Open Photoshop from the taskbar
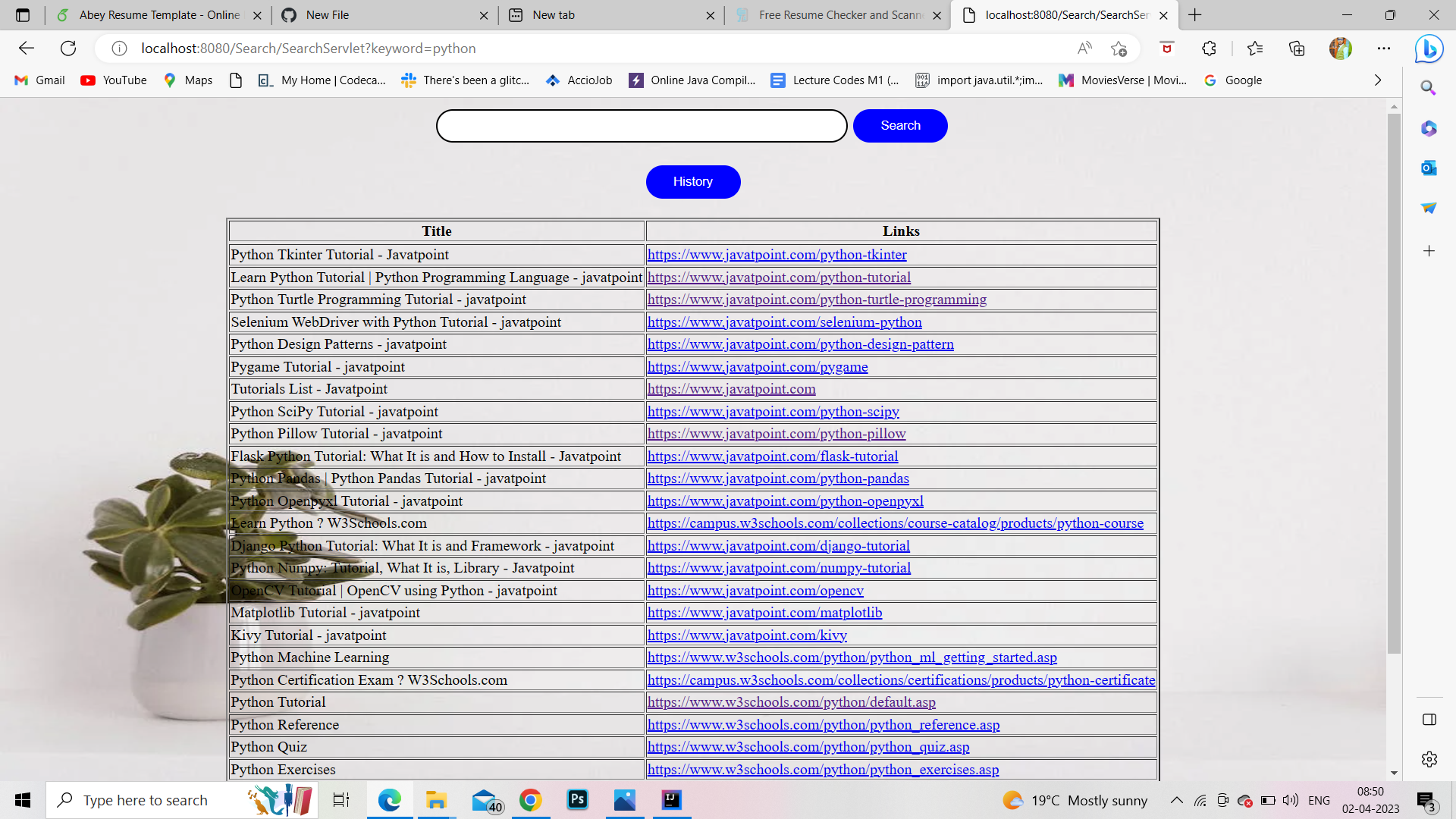Screen dimensions: 1456x819 578,800
